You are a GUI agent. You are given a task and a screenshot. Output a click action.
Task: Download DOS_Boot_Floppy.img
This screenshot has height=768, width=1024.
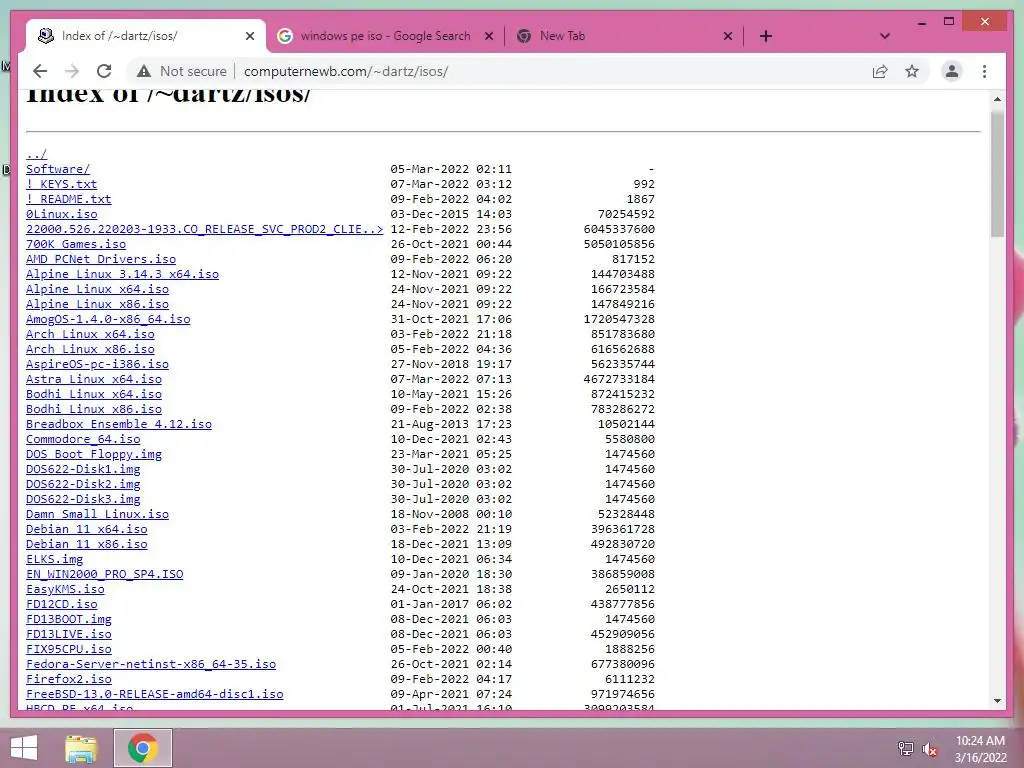(93, 455)
